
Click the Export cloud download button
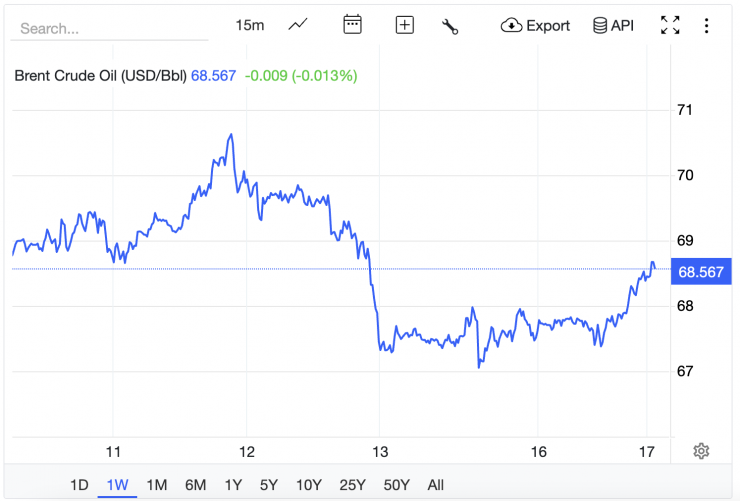pos(535,25)
